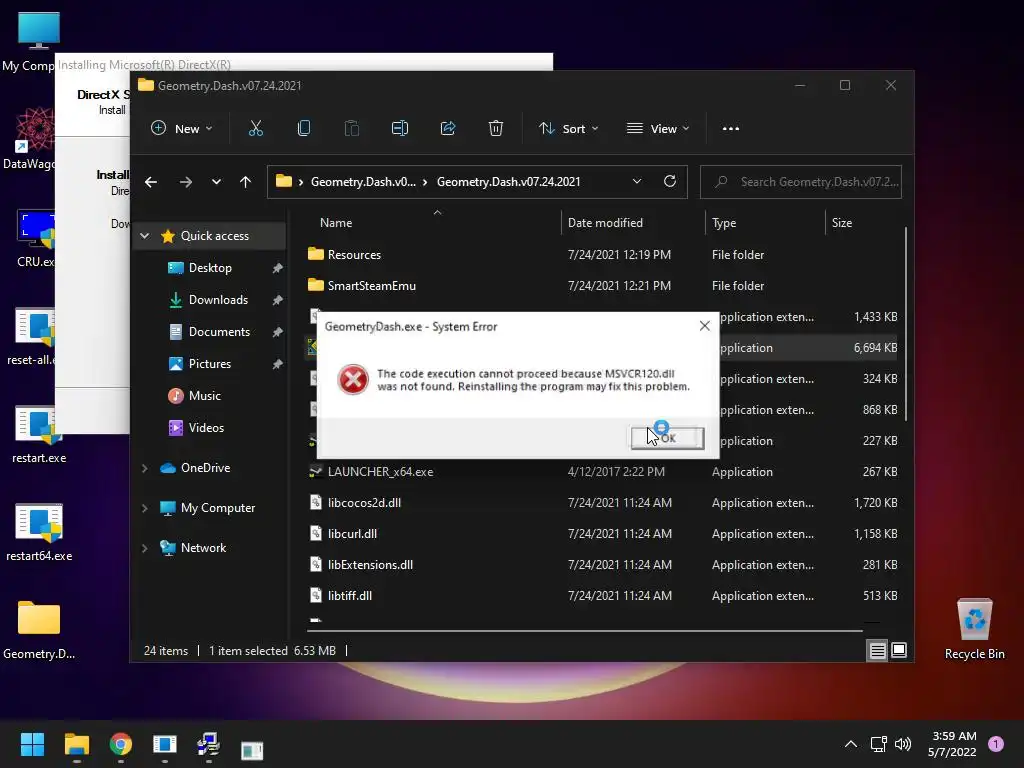Click the Rename icon in toolbar

tap(400, 129)
